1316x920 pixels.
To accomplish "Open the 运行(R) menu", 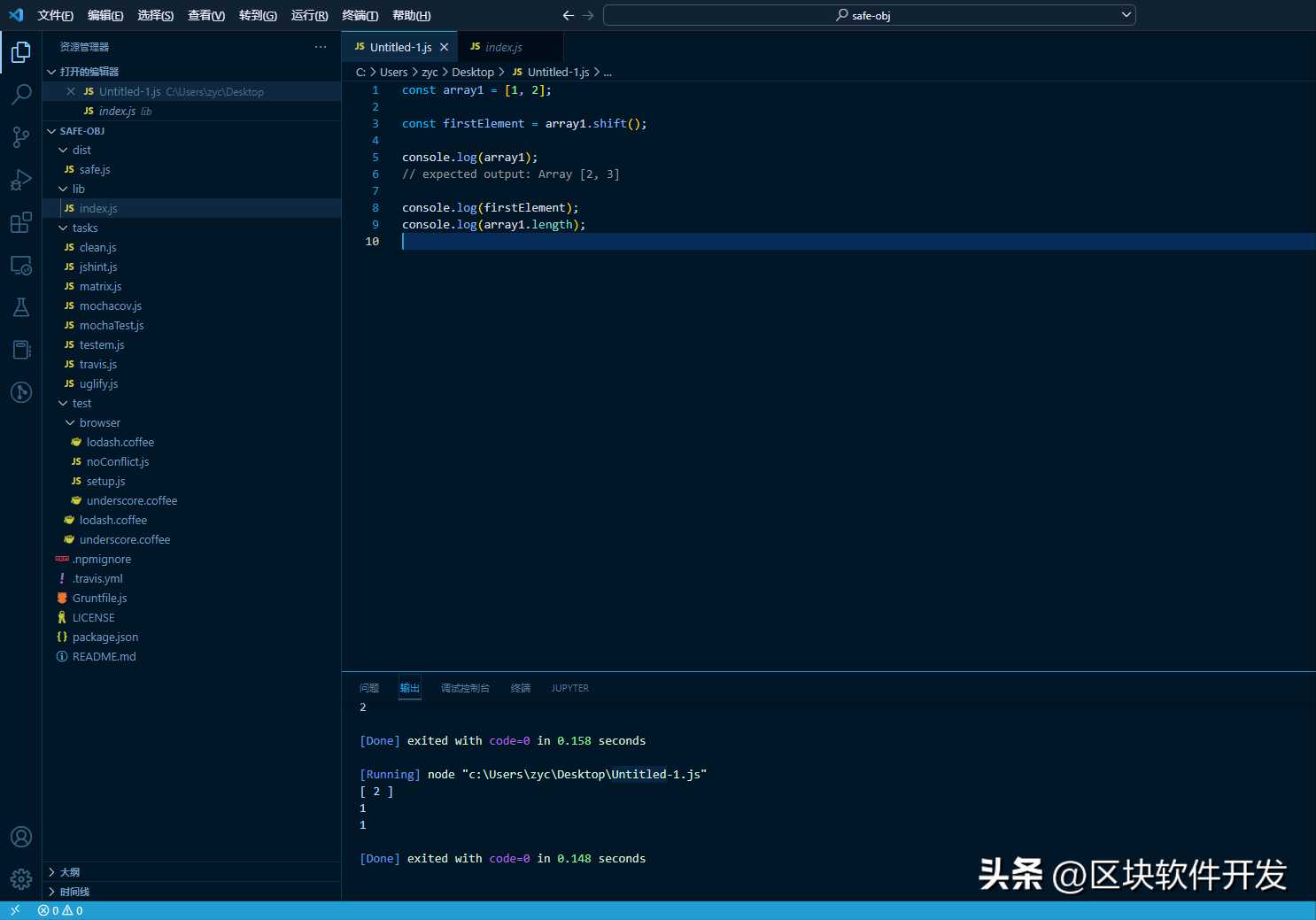I will pyautogui.click(x=309, y=15).
